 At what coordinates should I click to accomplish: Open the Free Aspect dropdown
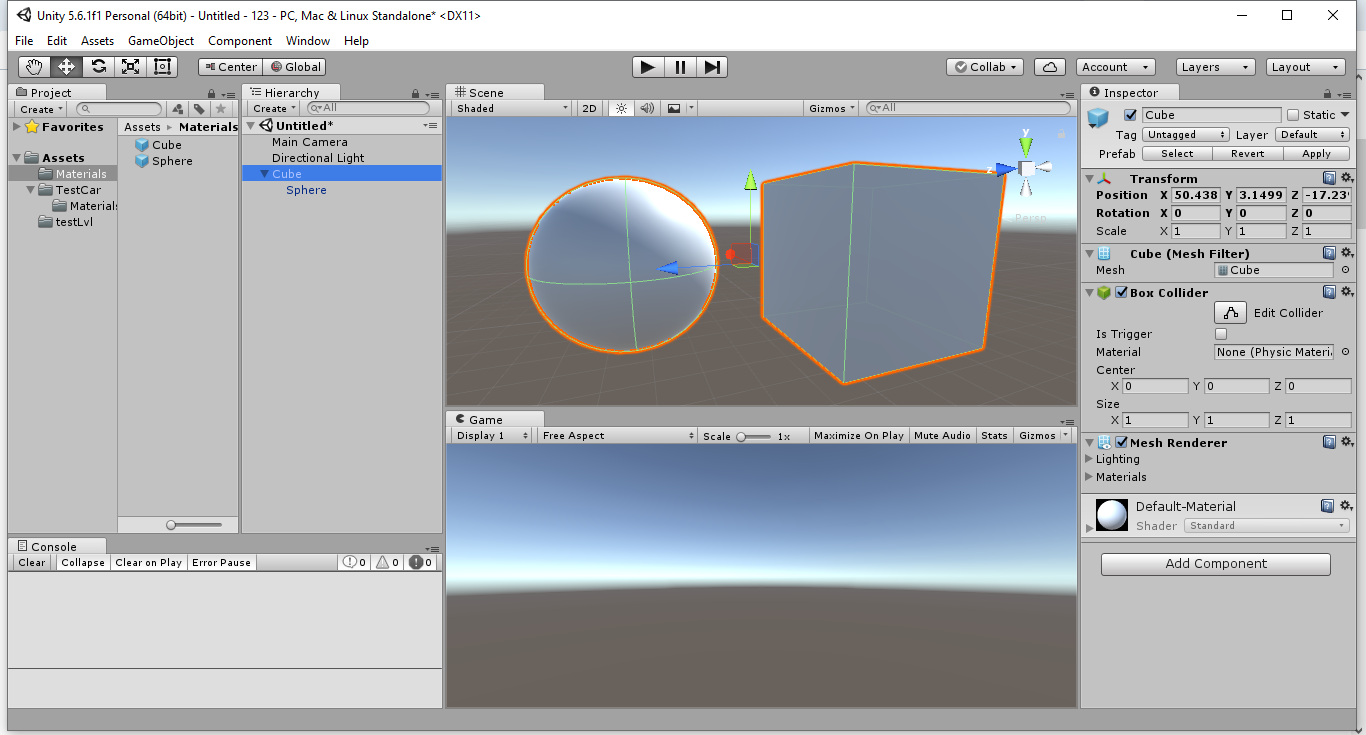pos(617,435)
